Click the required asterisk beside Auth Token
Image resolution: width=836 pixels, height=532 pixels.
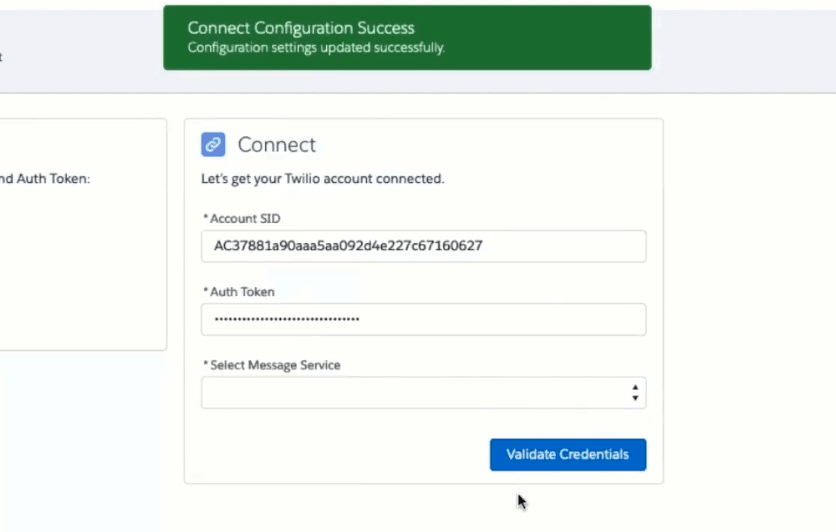click(205, 292)
